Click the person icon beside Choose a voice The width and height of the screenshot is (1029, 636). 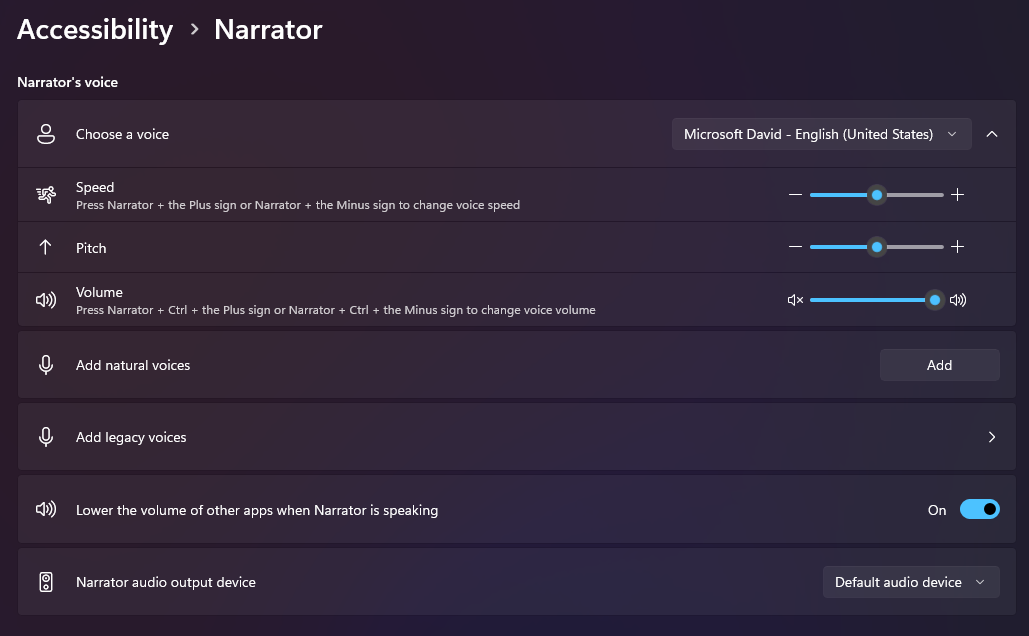tap(46, 134)
